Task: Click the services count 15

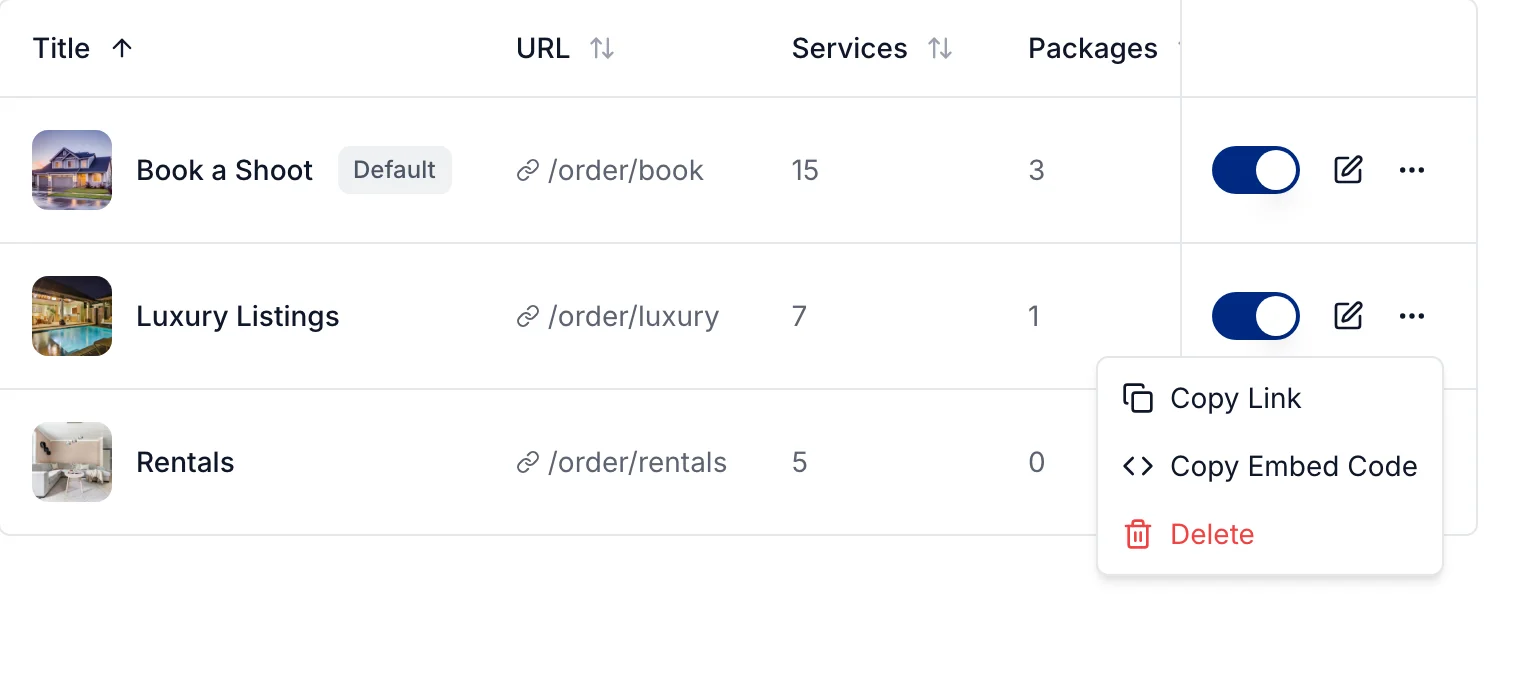Action: click(x=805, y=171)
